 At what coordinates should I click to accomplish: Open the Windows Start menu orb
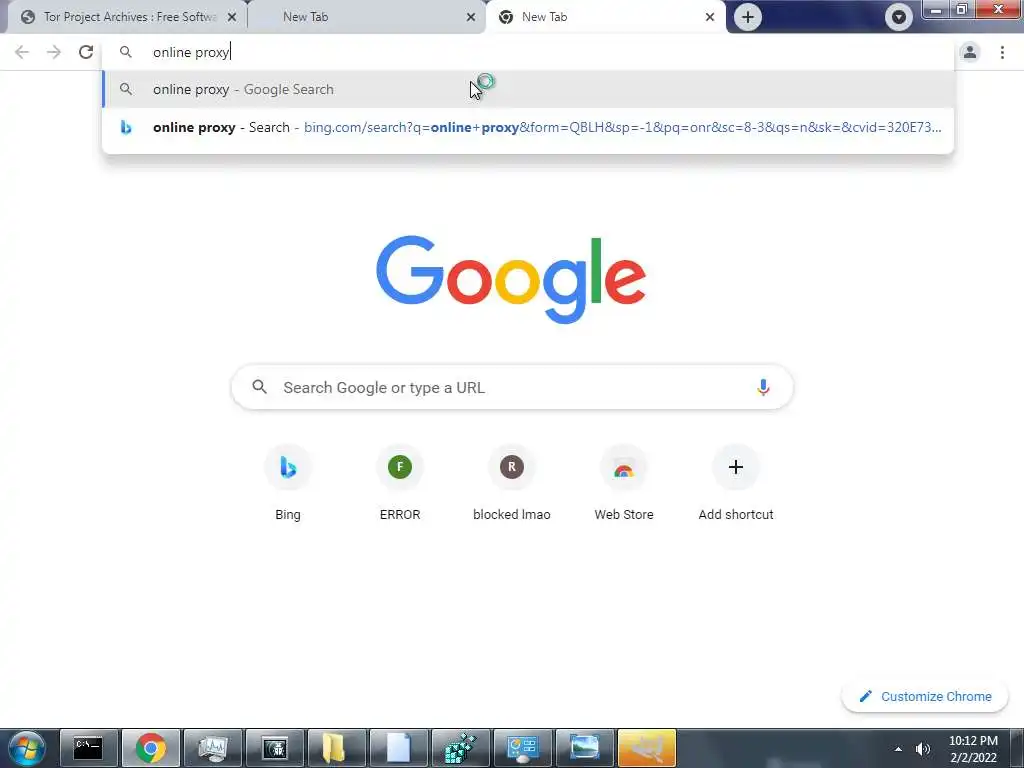pos(25,748)
